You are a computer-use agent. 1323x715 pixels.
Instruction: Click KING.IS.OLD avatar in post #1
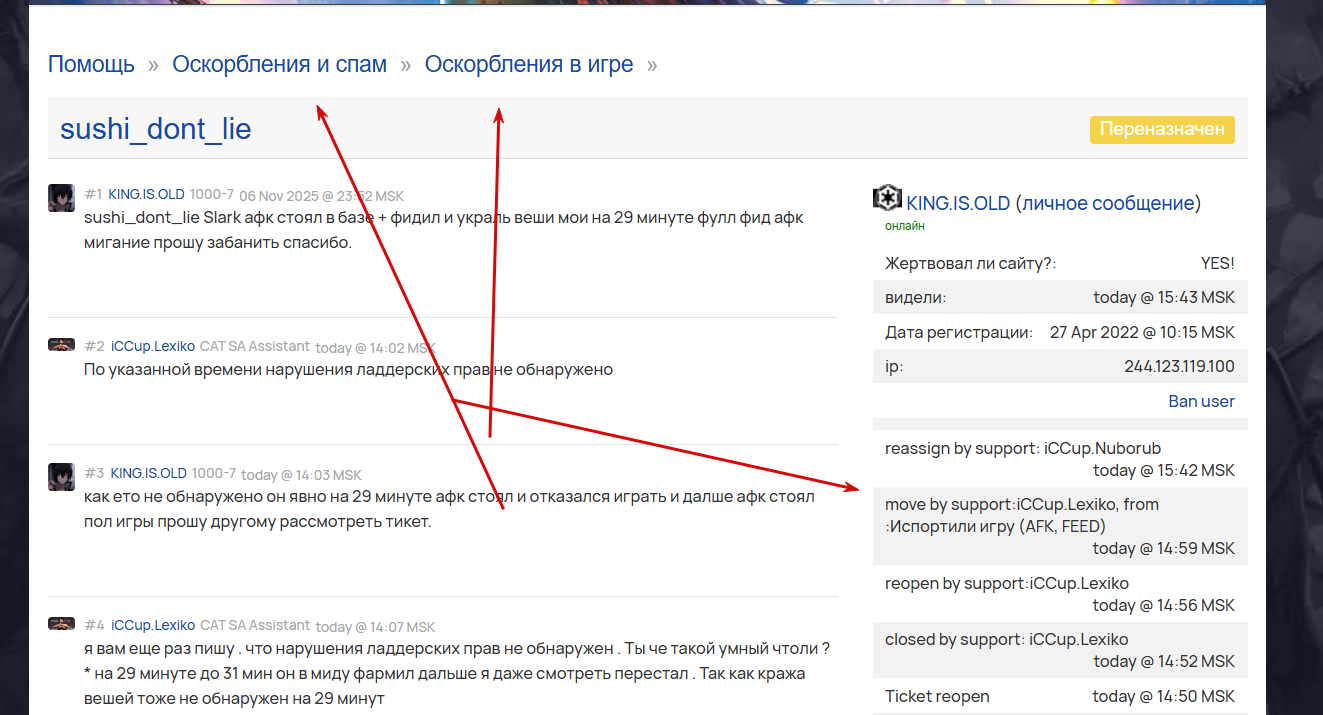pos(61,197)
